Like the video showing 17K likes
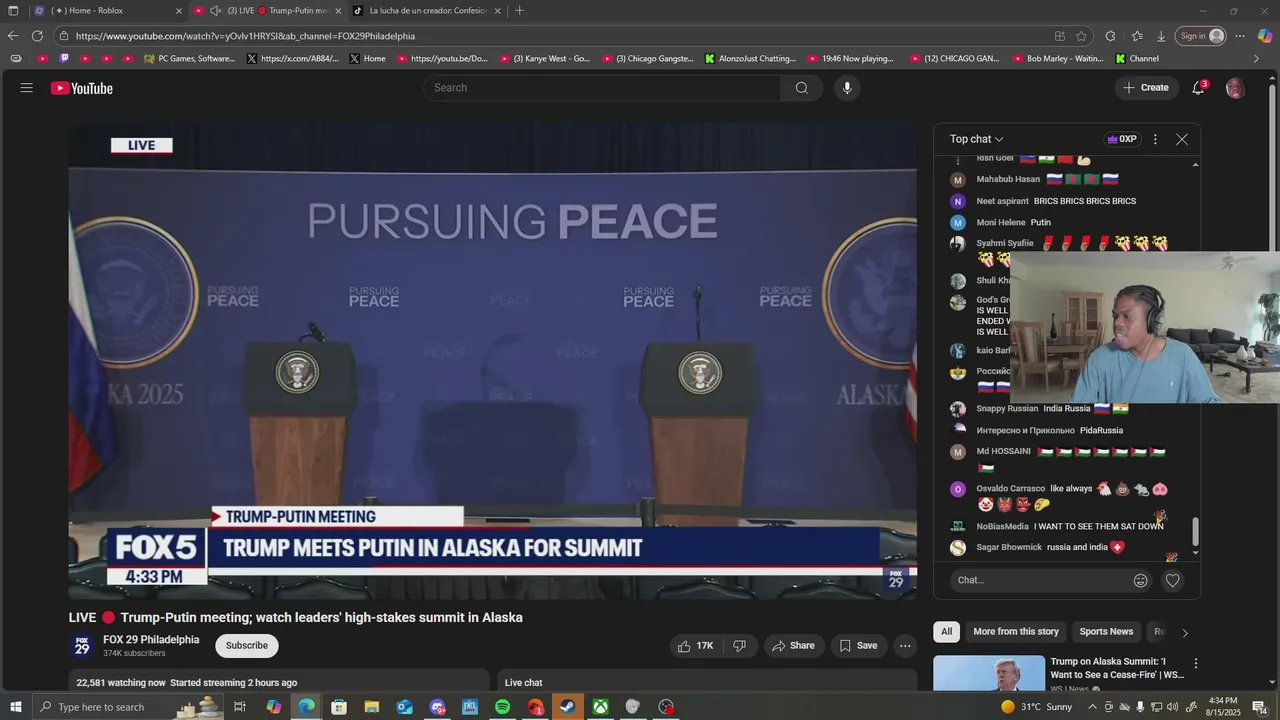1280x720 pixels. 695,646
